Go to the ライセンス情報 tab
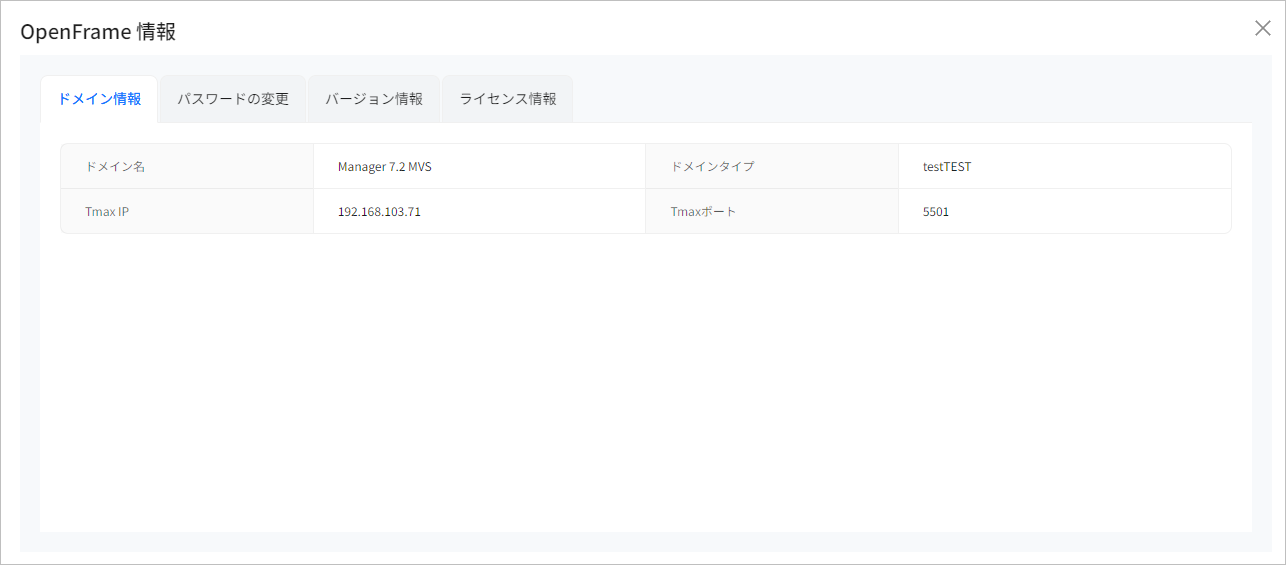 coord(508,99)
